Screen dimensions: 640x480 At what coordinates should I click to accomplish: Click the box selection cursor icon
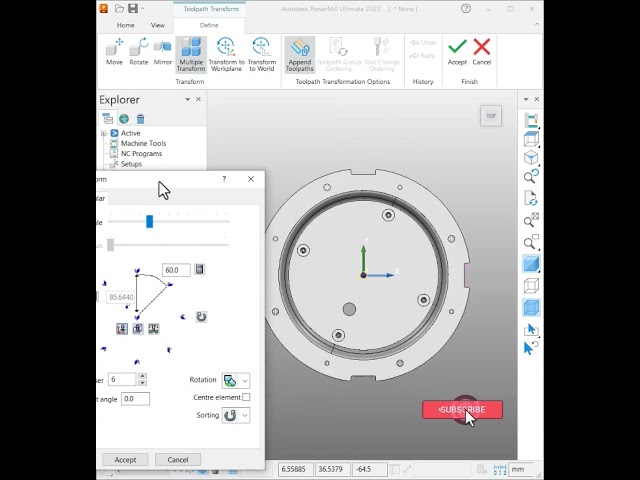[x=531, y=329]
